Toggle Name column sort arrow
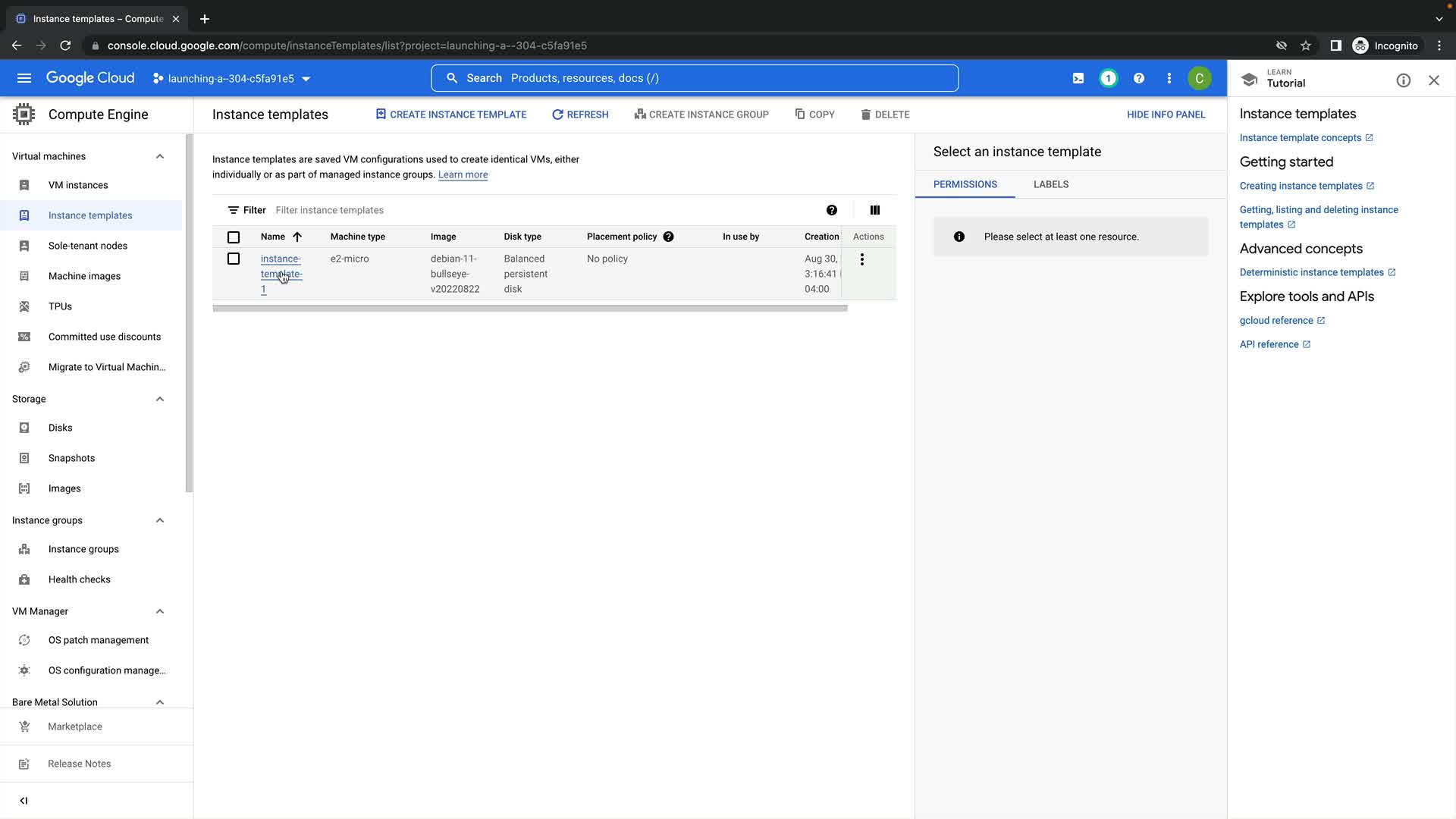 (x=297, y=237)
